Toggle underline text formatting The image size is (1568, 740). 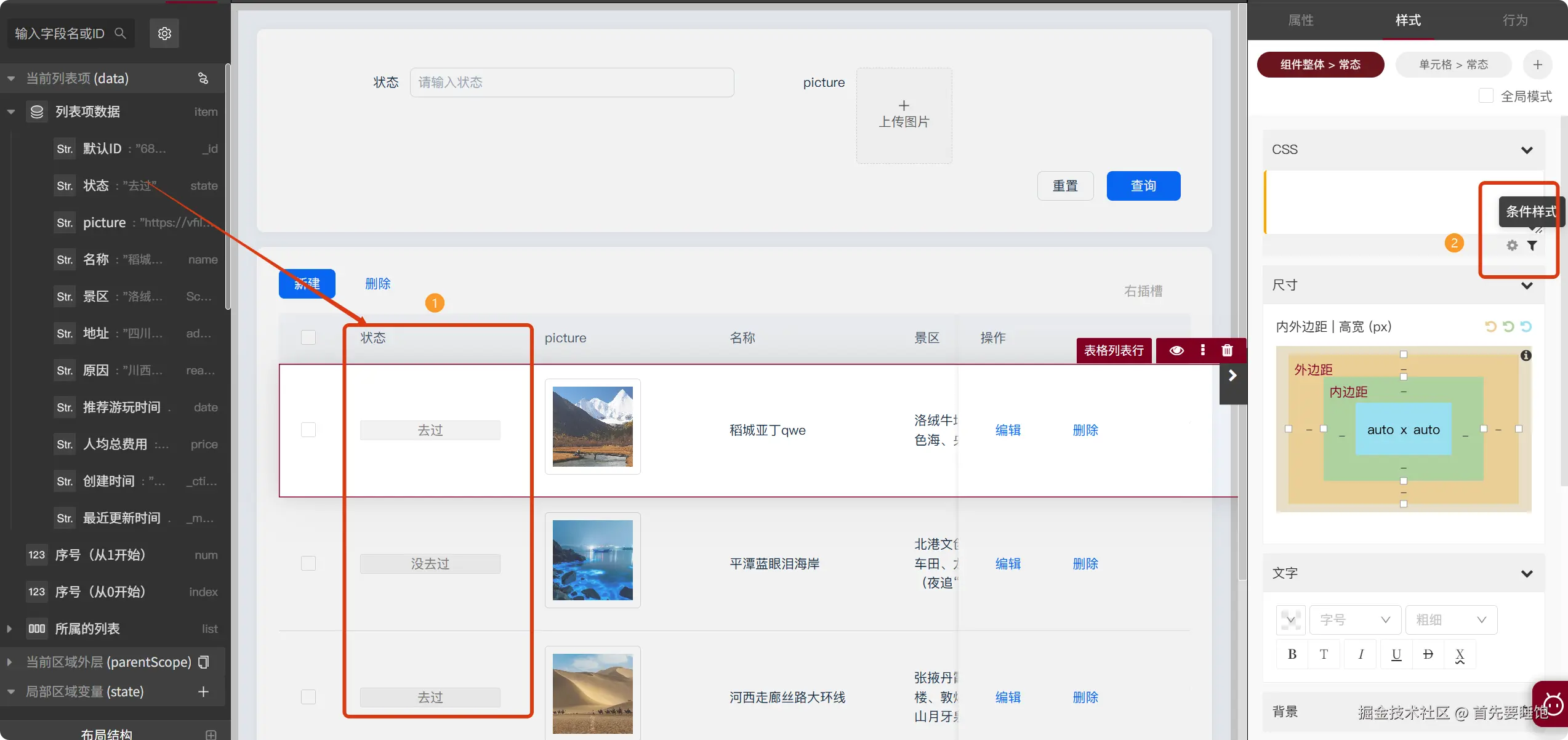click(x=1396, y=654)
